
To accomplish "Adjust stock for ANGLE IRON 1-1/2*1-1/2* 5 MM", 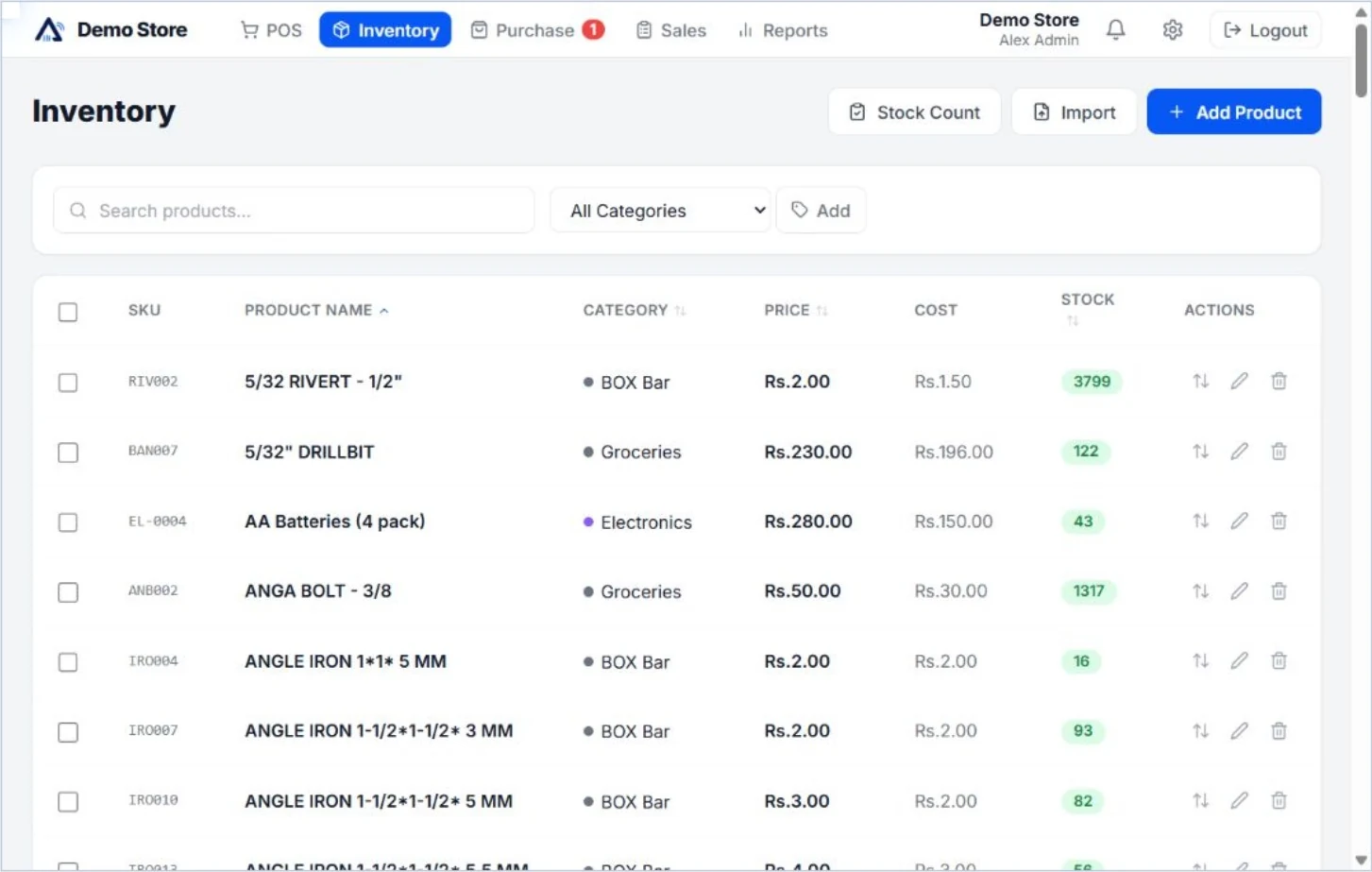I will coord(1200,801).
